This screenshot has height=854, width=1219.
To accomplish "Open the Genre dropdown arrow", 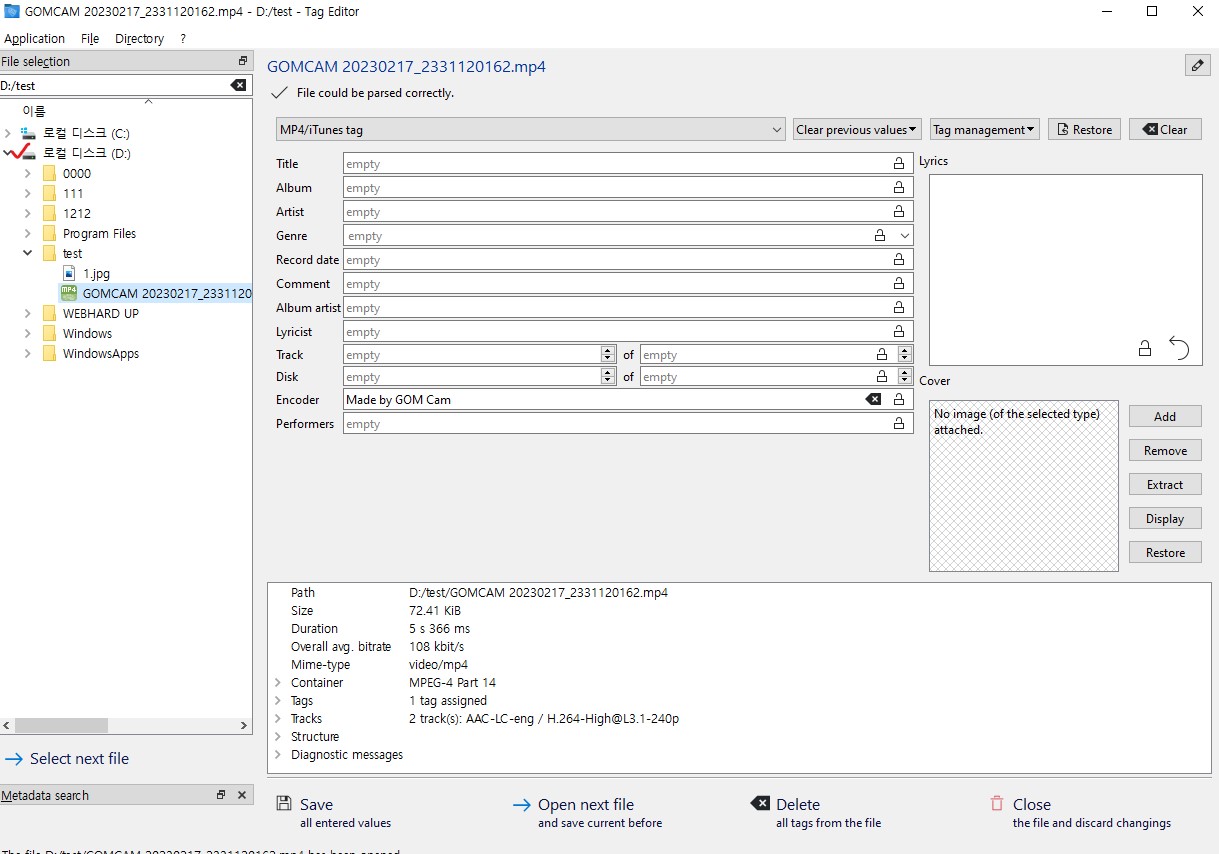I will pyautogui.click(x=904, y=236).
